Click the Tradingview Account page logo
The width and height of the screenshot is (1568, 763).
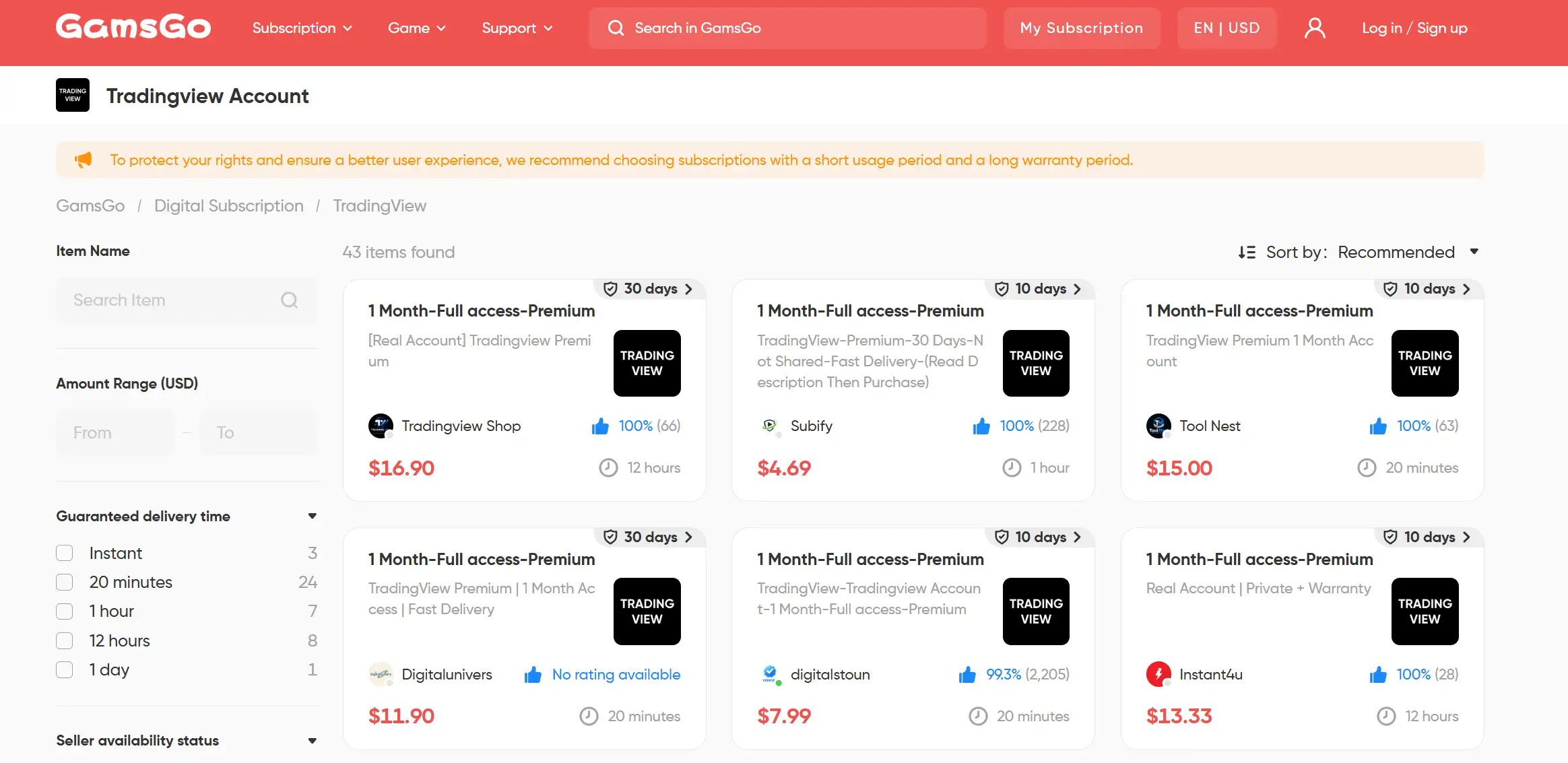click(x=73, y=95)
